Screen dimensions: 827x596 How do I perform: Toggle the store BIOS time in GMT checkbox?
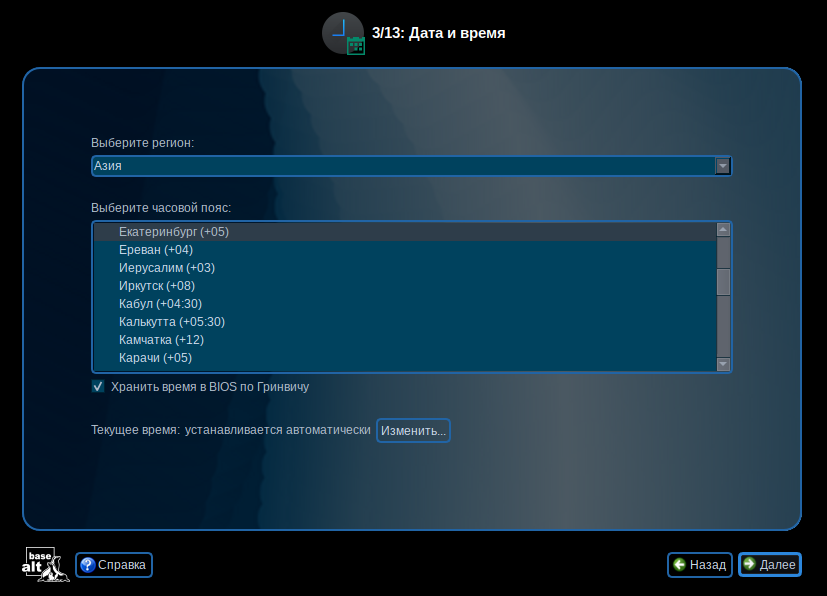(98, 386)
